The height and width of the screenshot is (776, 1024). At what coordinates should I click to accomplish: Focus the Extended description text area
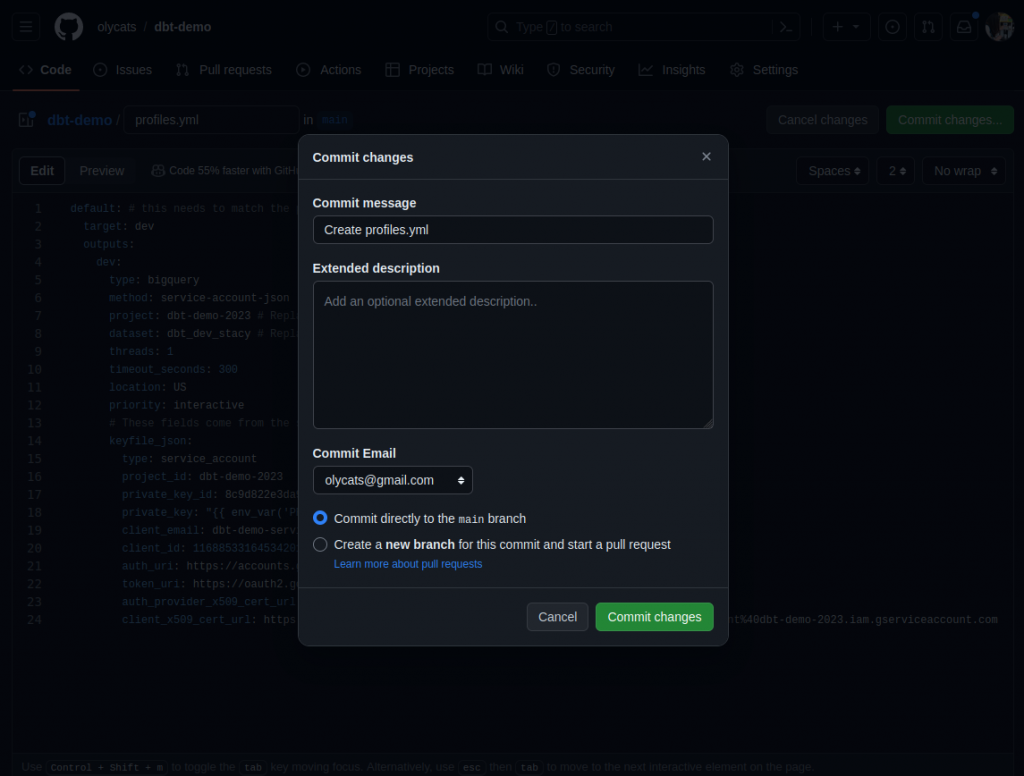[513, 355]
